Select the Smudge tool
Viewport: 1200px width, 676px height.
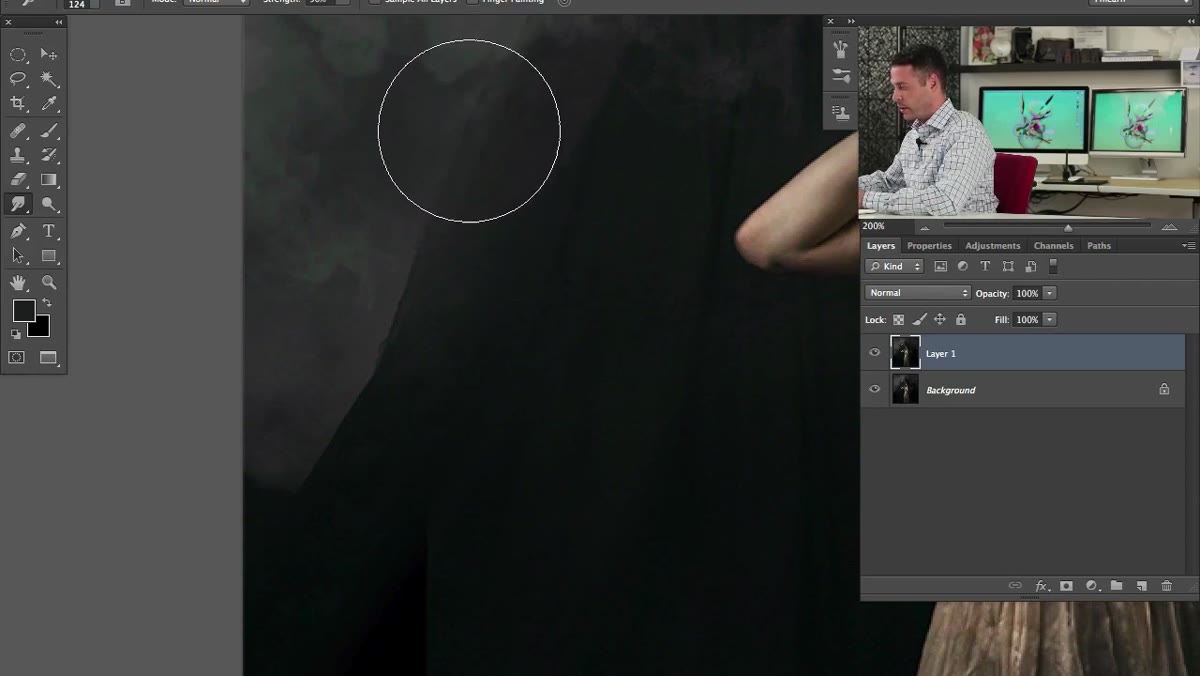(x=18, y=204)
